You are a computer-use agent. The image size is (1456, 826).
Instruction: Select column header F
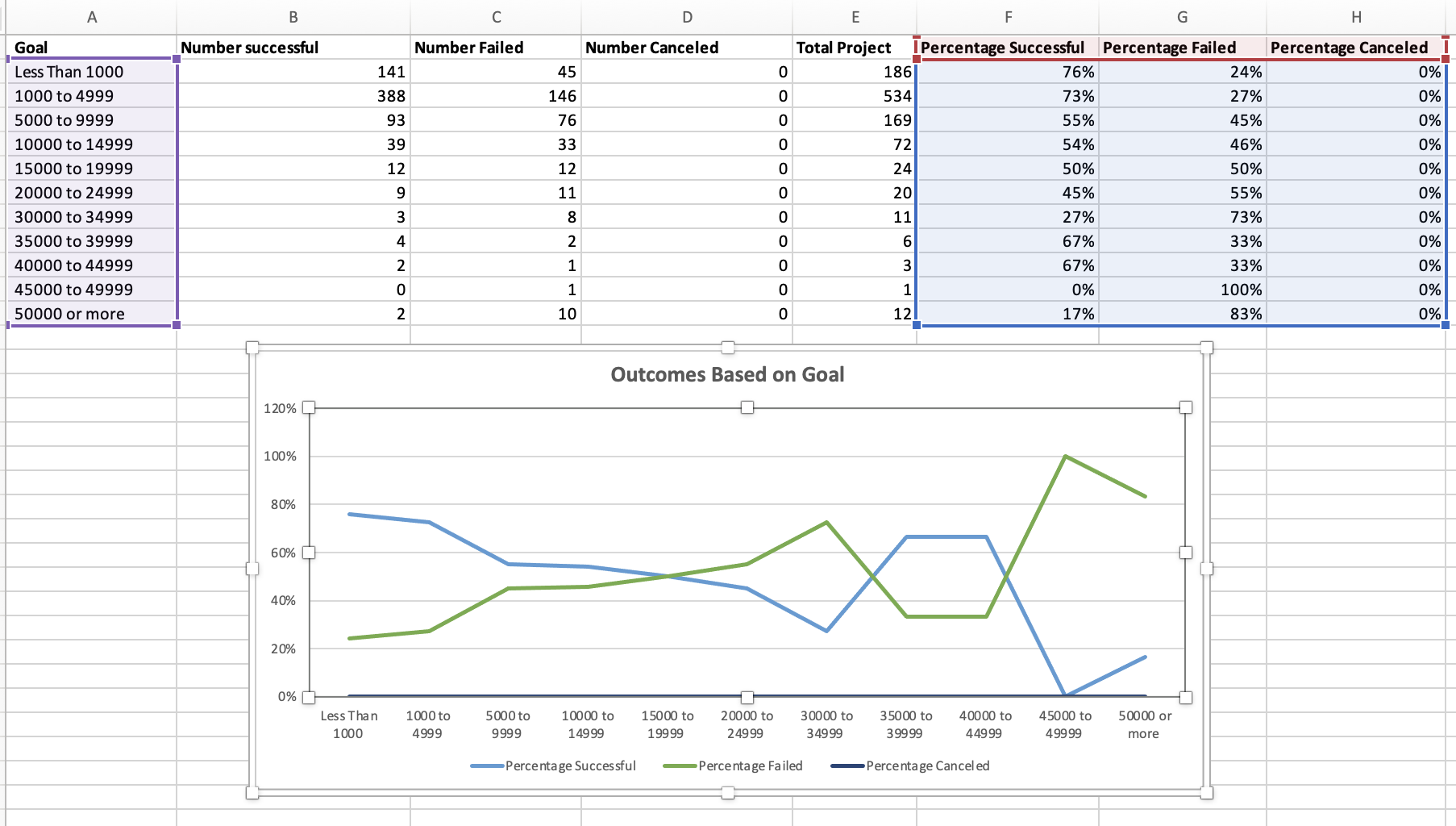pyautogui.click(x=1007, y=15)
